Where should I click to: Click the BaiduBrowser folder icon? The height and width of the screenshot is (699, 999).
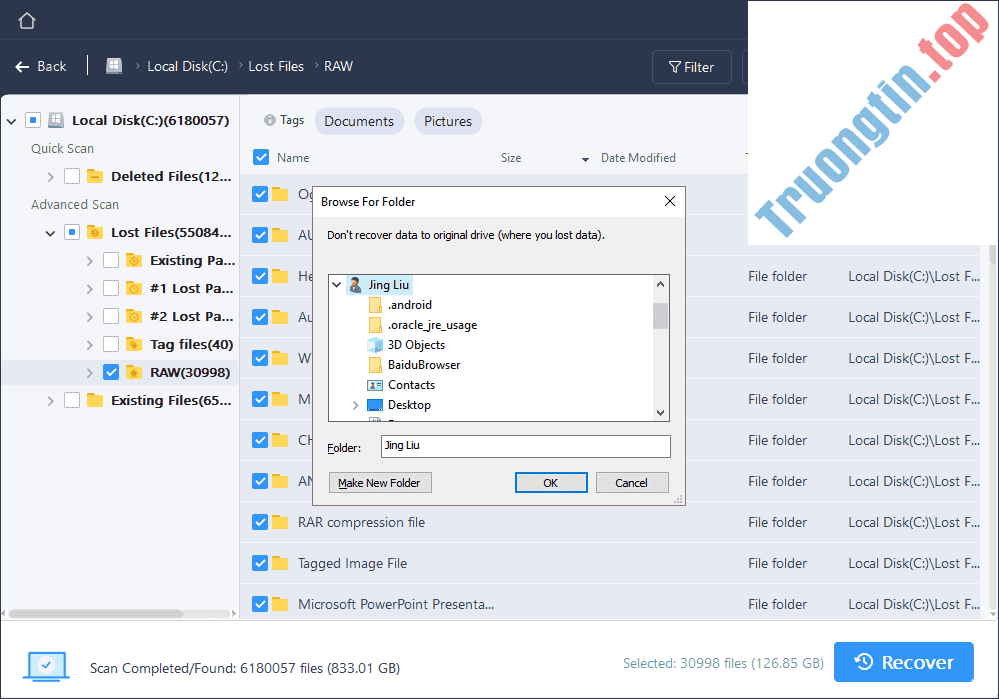[x=375, y=364]
